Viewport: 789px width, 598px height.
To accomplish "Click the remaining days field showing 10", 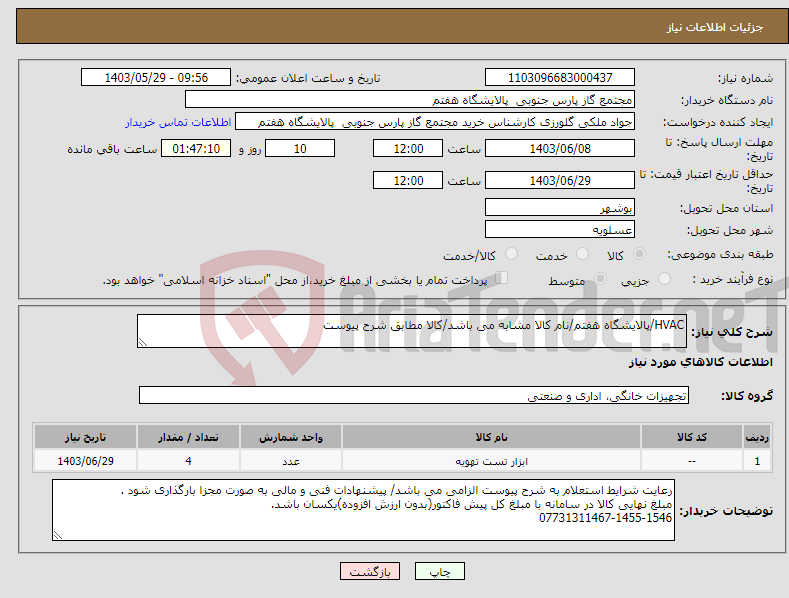I will (x=300, y=148).
